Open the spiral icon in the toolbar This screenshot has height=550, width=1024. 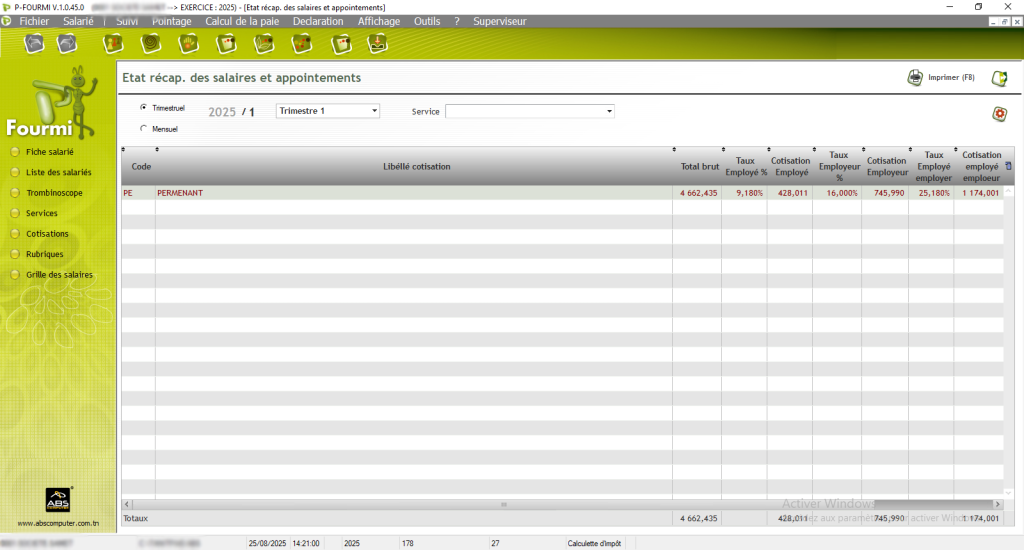point(151,43)
